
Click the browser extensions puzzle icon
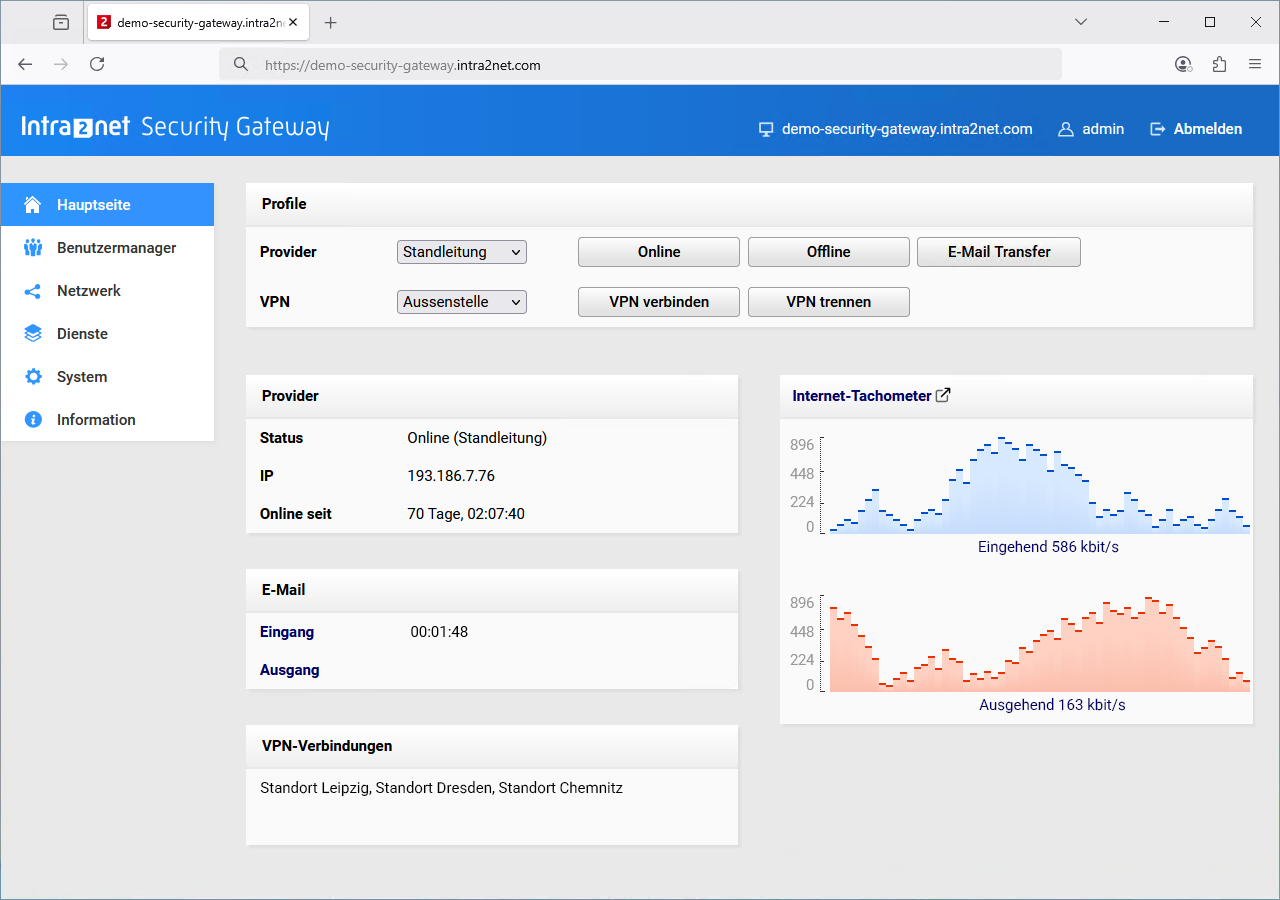pos(1219,64)
